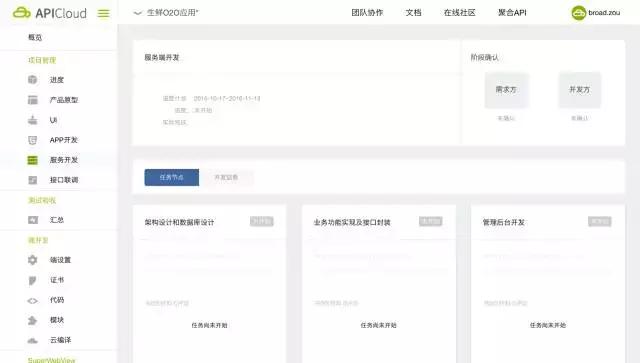Click the 汇总 sidebar icon
Image resolution: width=640 pixels, height=363 pixels.
coord(33,220)
